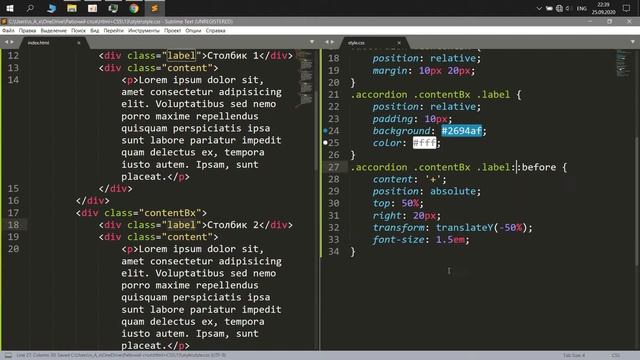
Task: Minimize the Sublime Text window
Action: pyautogui.click(x=590, y=21)
